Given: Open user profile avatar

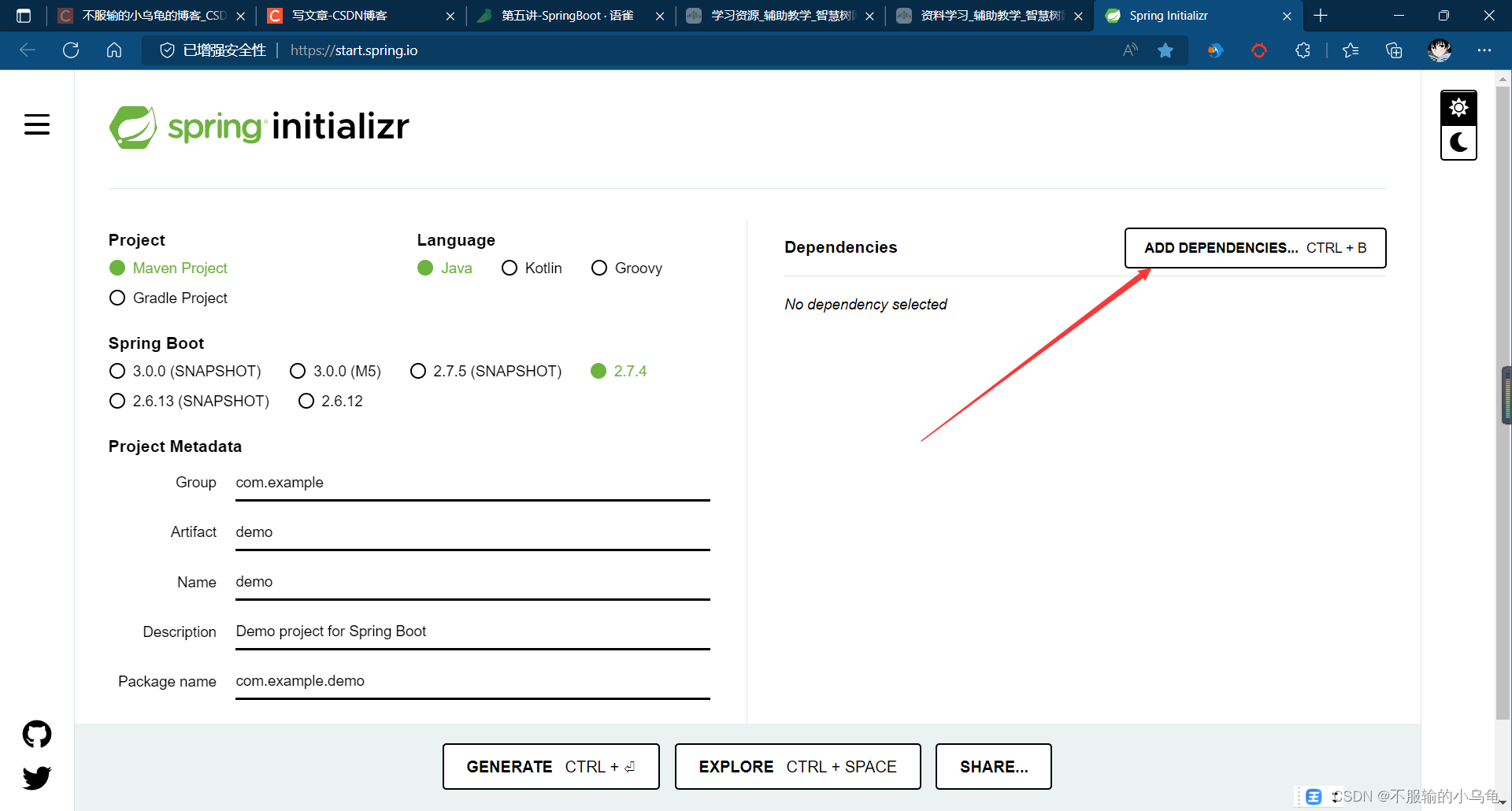Looking at the screenshot, I should pos(1440,50).
